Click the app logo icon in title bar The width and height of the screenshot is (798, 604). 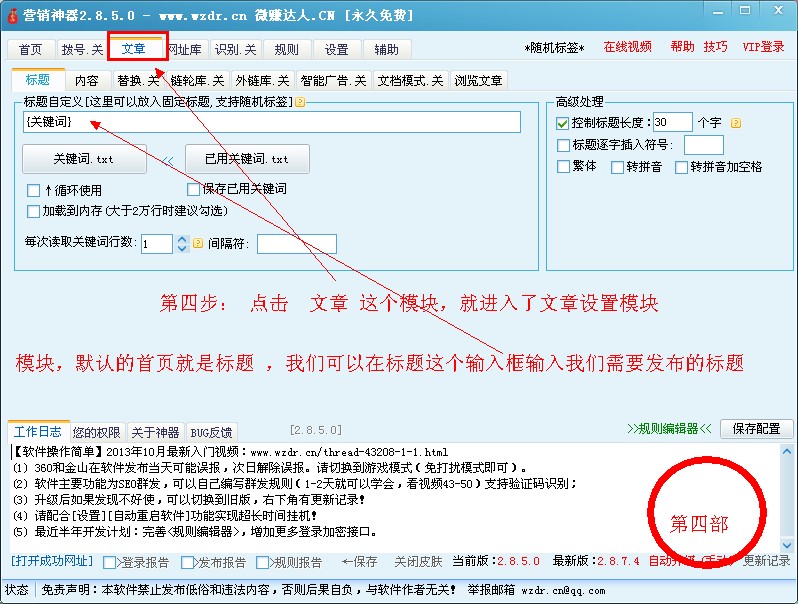(x=12, y=16)
